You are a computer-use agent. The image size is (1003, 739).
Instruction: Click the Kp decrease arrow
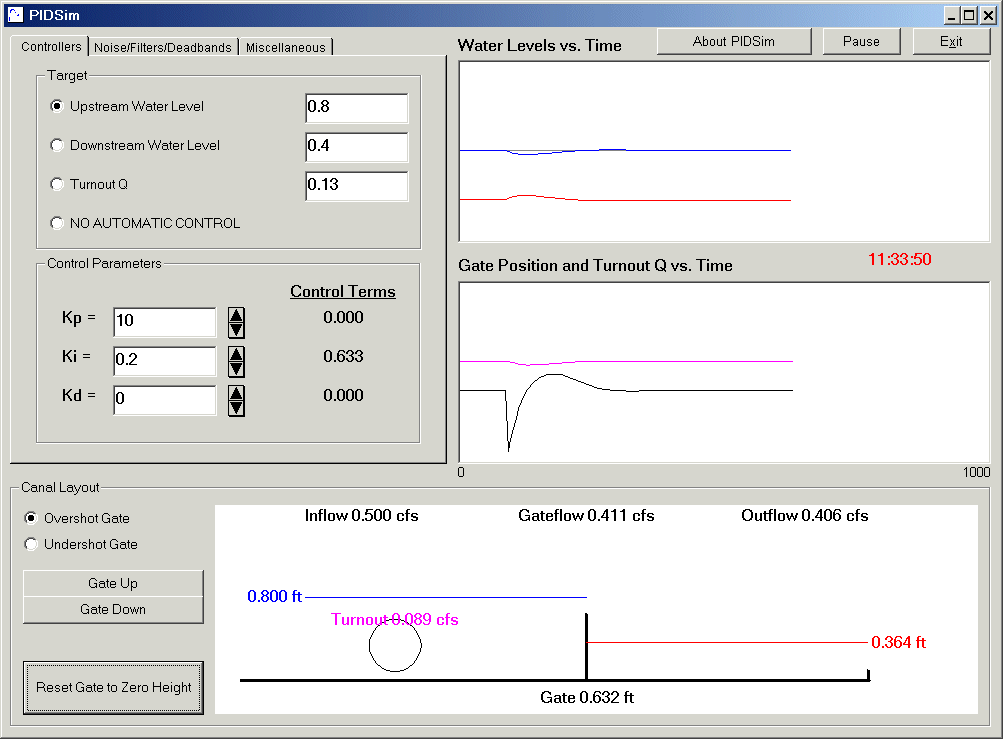click(x=236, y=330)
